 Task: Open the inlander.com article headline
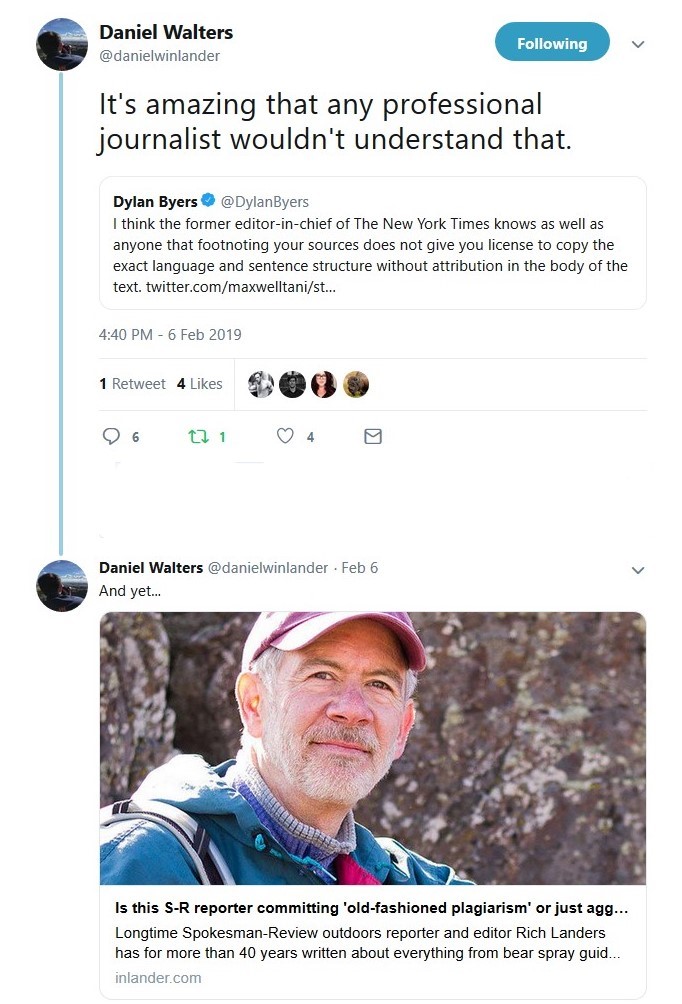[364, 907]
